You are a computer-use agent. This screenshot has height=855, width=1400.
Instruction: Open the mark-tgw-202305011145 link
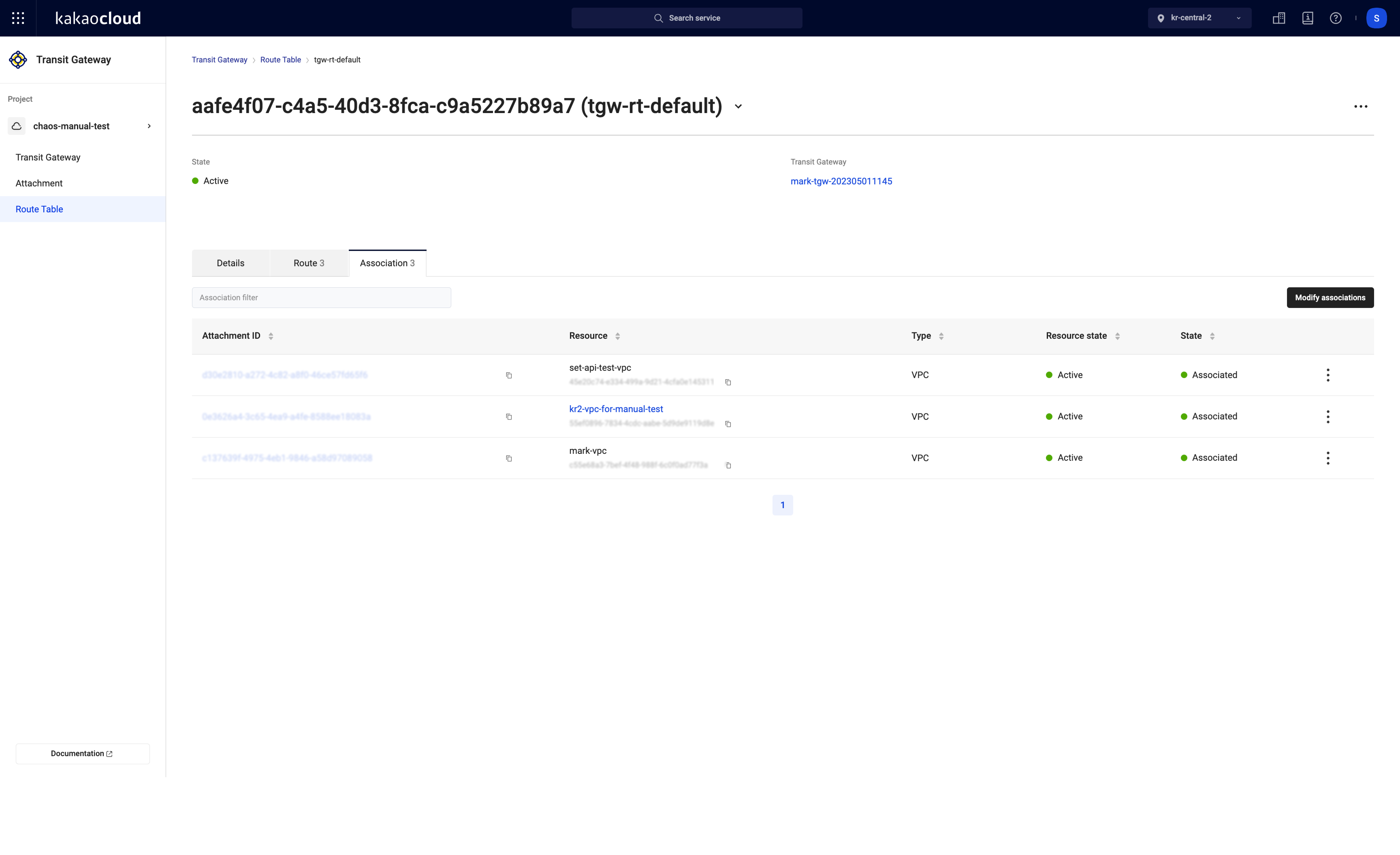[841, 181]
